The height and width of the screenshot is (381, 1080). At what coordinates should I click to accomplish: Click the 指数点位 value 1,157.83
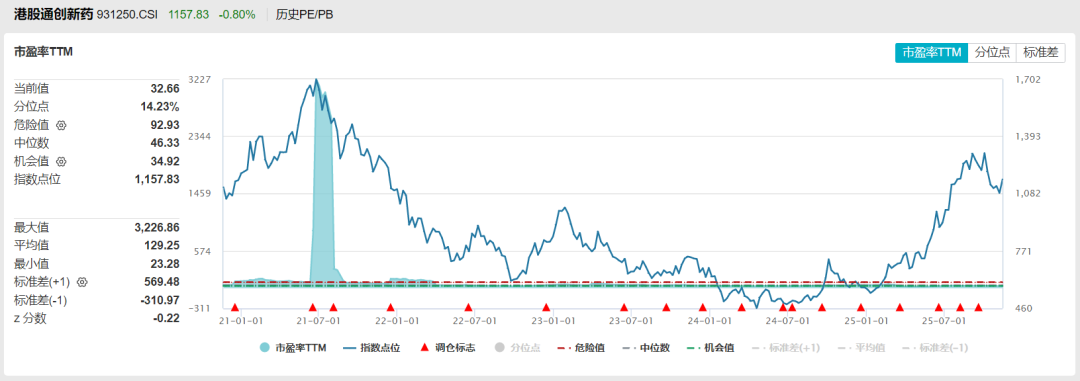click(157, 179)
